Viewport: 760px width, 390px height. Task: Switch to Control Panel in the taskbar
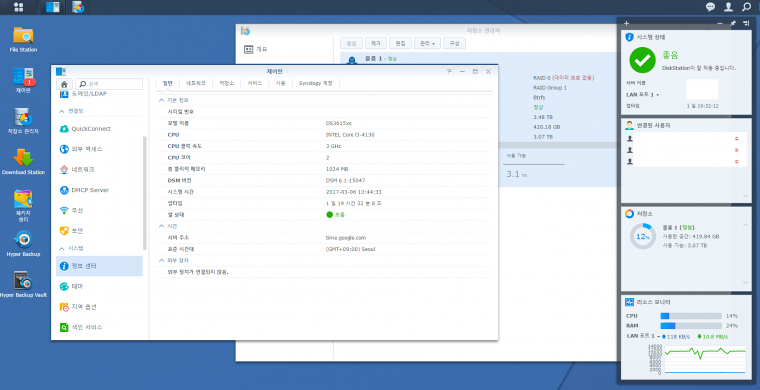click(x=53, y=7)
